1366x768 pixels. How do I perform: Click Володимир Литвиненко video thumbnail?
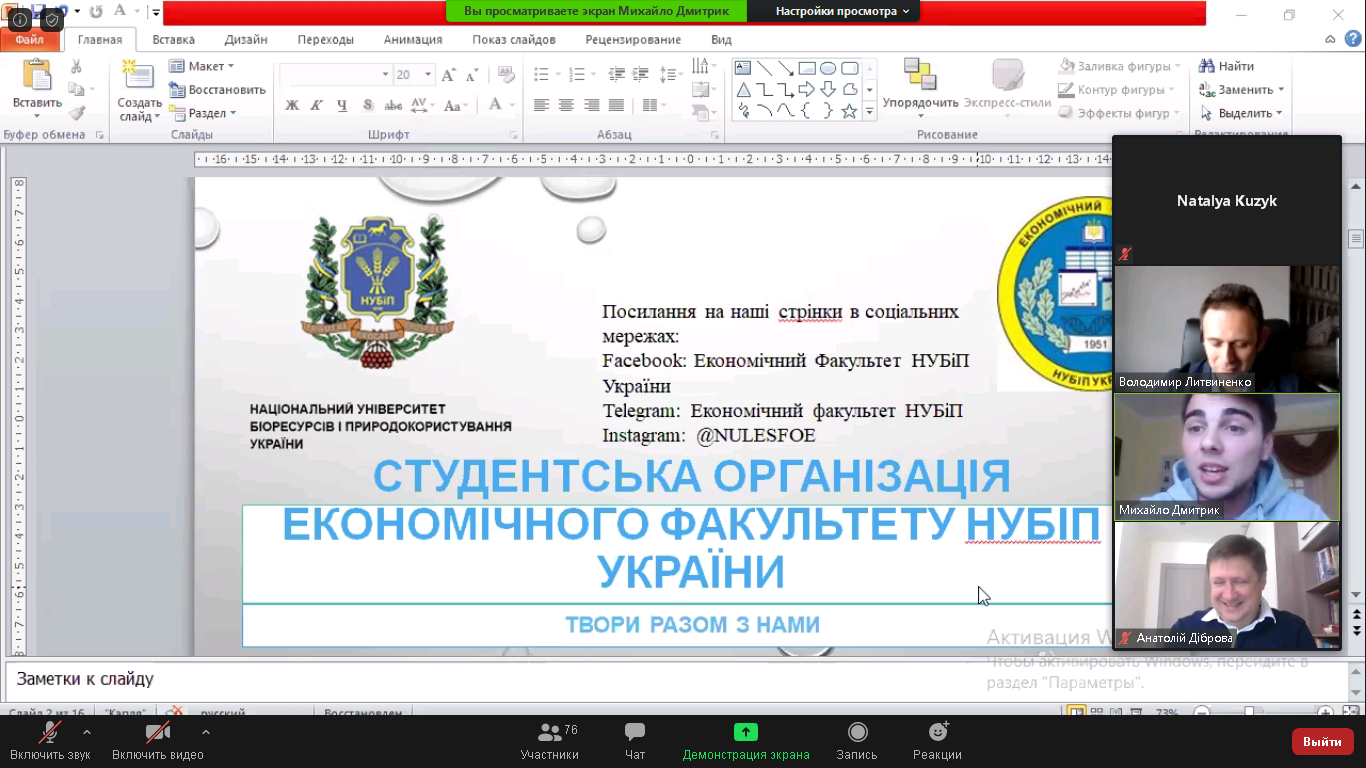tap(1227, 329)
